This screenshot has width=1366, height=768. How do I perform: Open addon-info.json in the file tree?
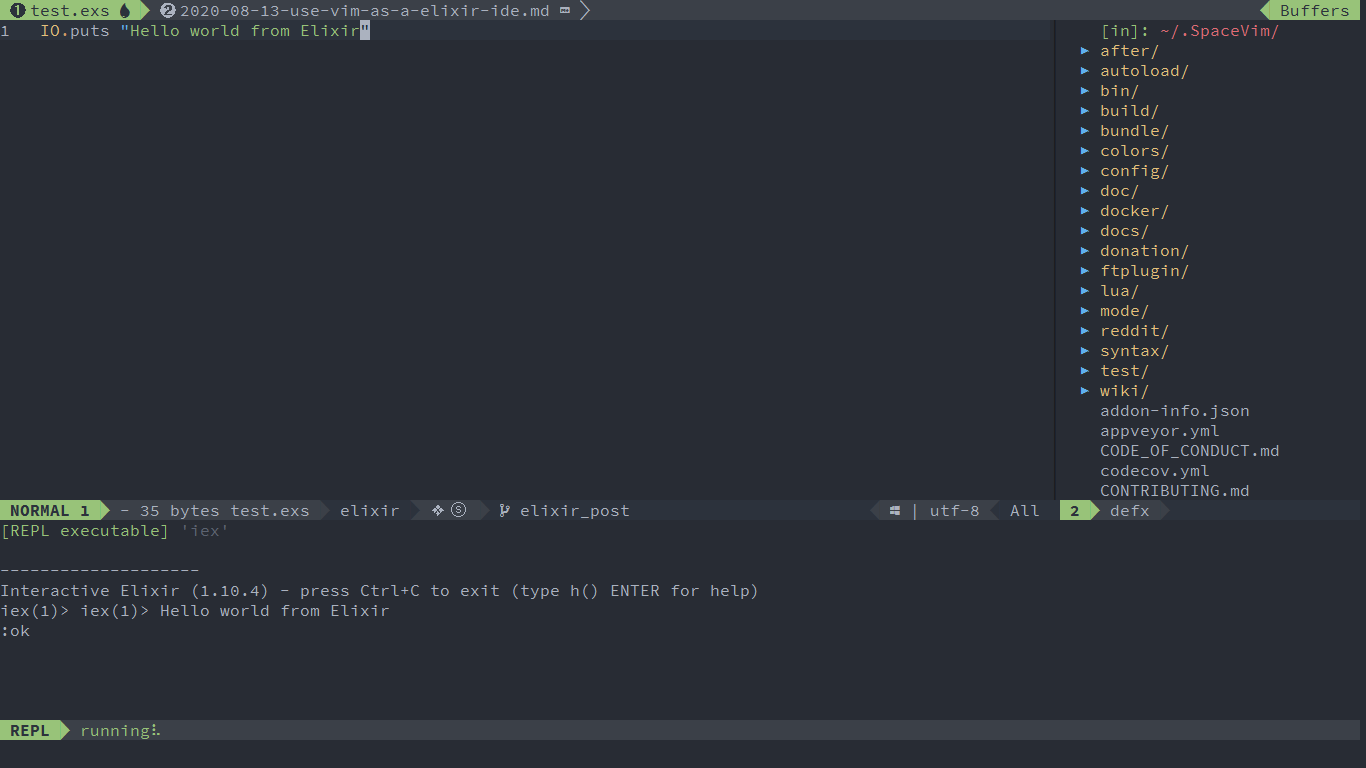[x=1174, y=411]
